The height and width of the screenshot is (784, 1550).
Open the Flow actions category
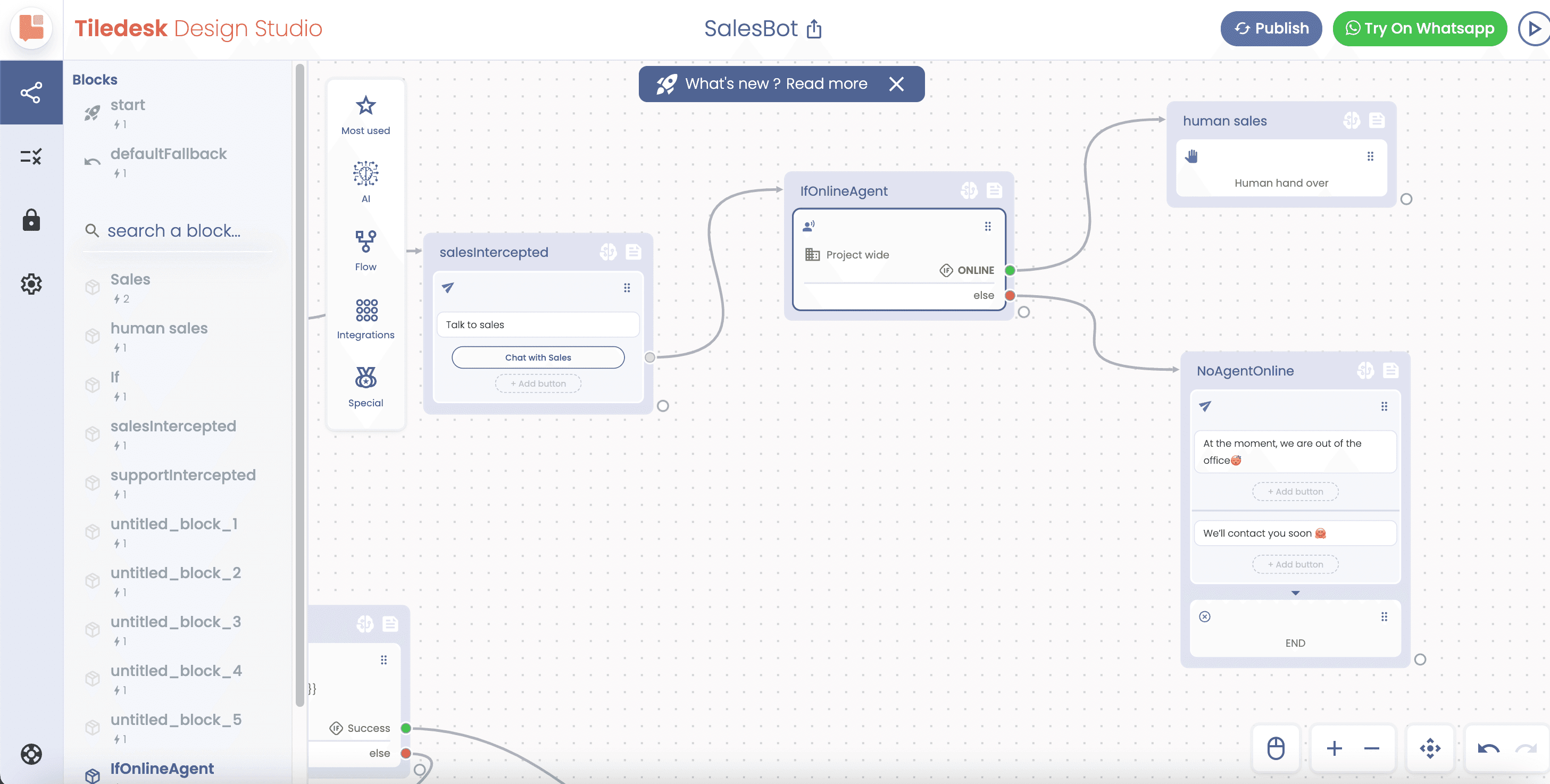click(x=365, y=251)
